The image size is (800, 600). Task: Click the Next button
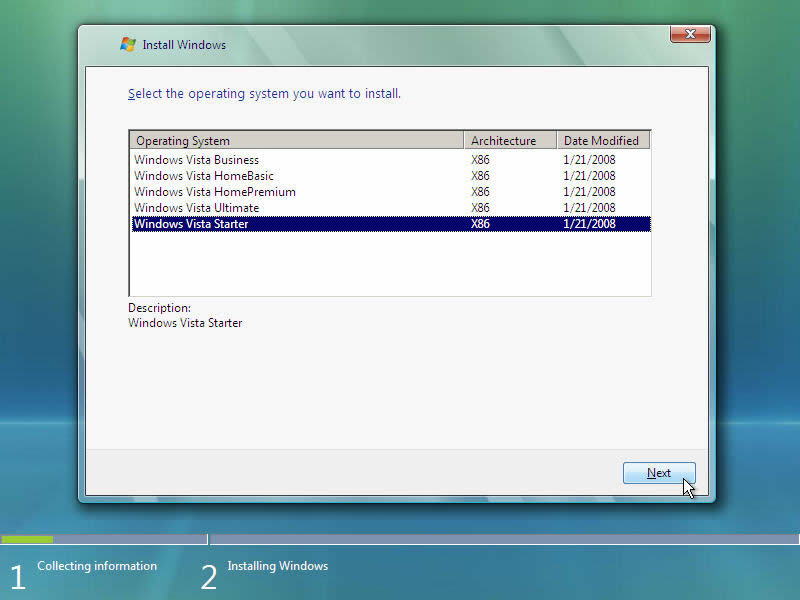(x=659, y=473)
